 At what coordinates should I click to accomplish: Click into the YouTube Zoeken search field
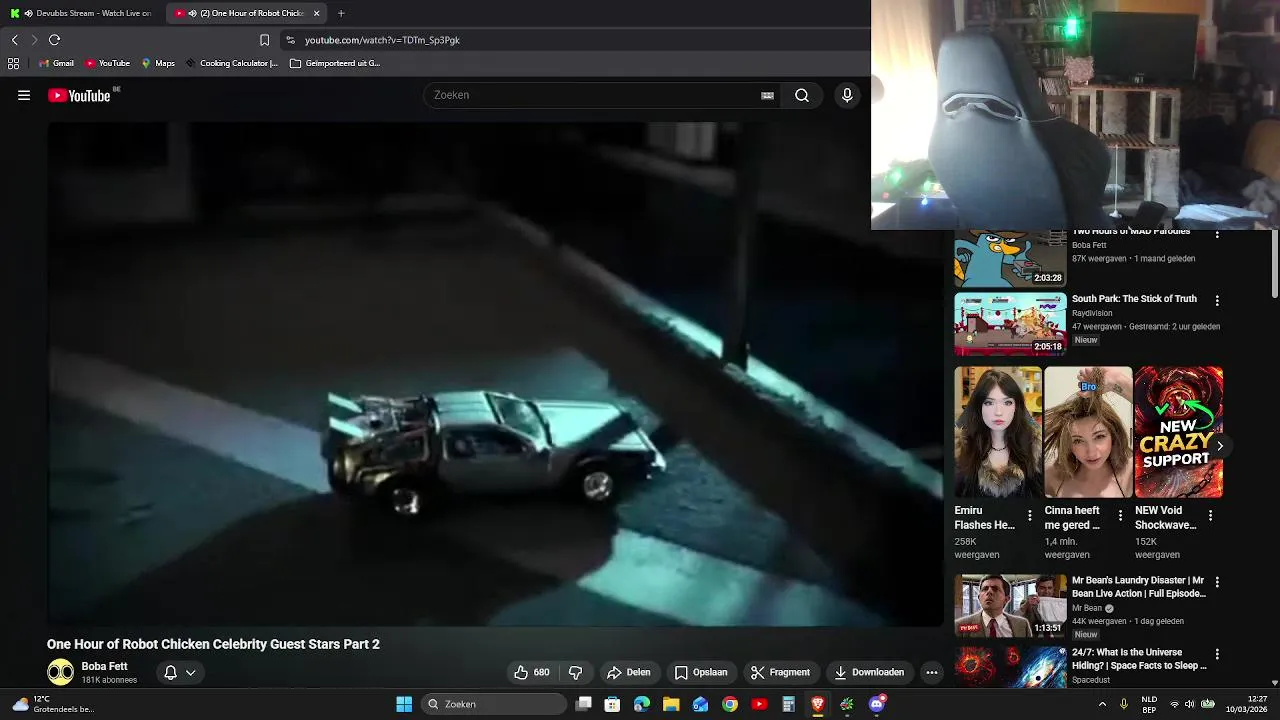click(594, 95)
